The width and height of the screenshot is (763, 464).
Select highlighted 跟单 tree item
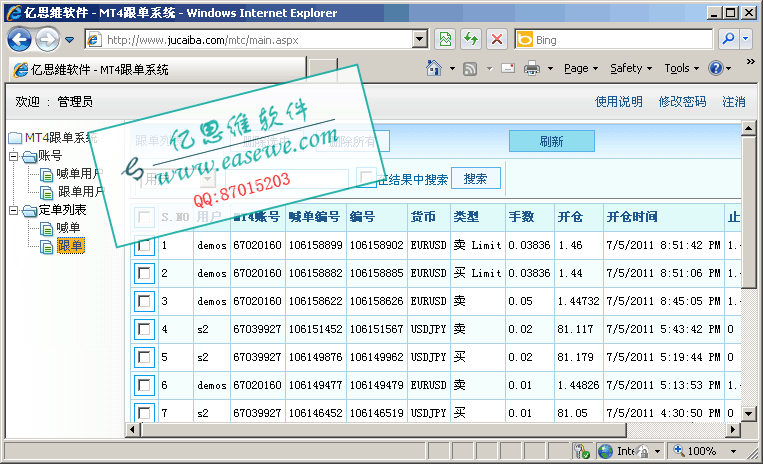(x=70, y=246)
